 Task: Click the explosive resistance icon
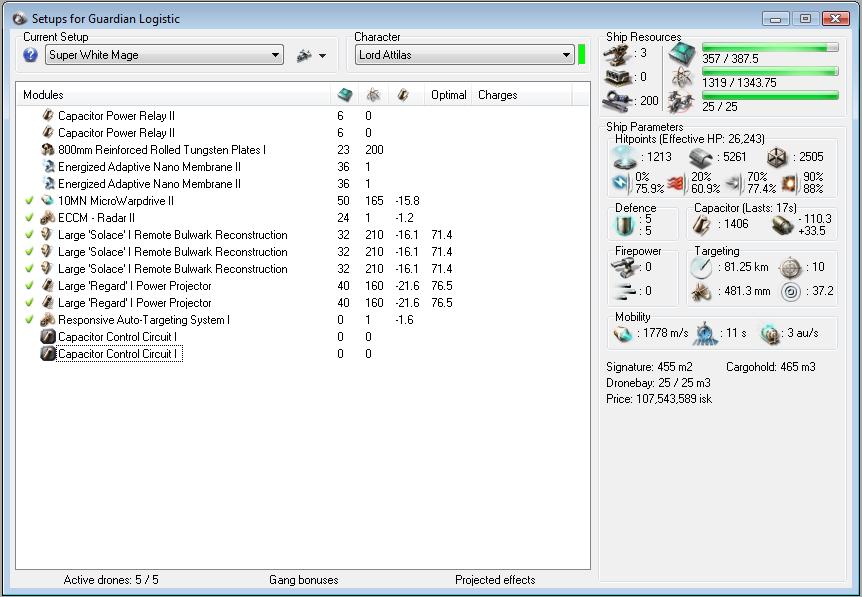(x=789, y=183)
